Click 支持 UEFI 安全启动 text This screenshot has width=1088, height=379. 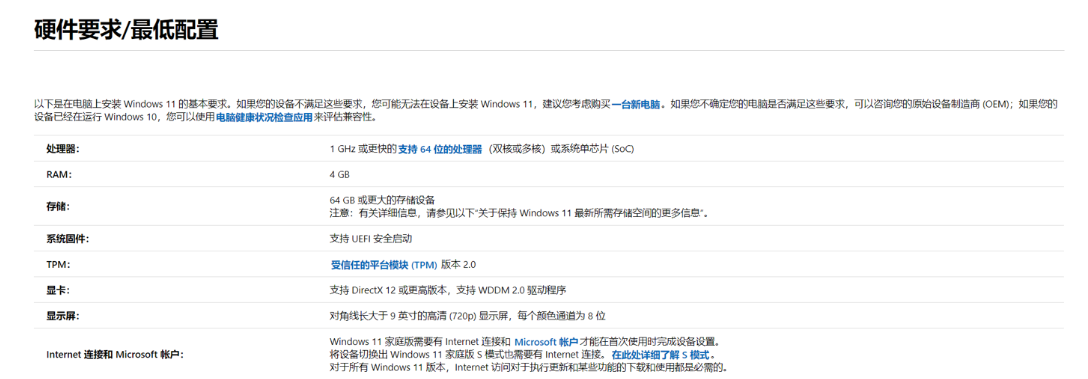[371, 239]
